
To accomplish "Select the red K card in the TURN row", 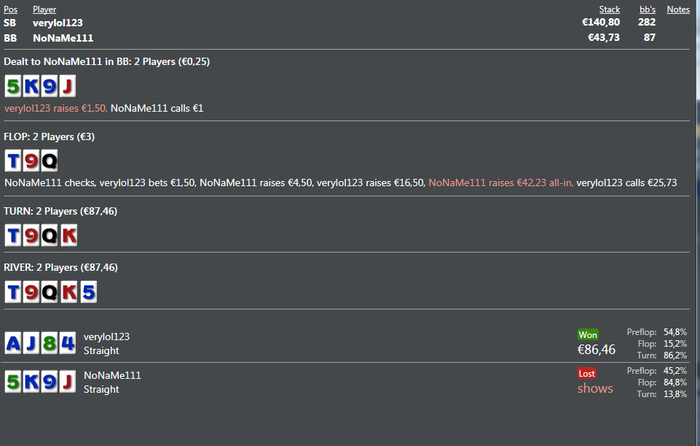I will point(67,235).
